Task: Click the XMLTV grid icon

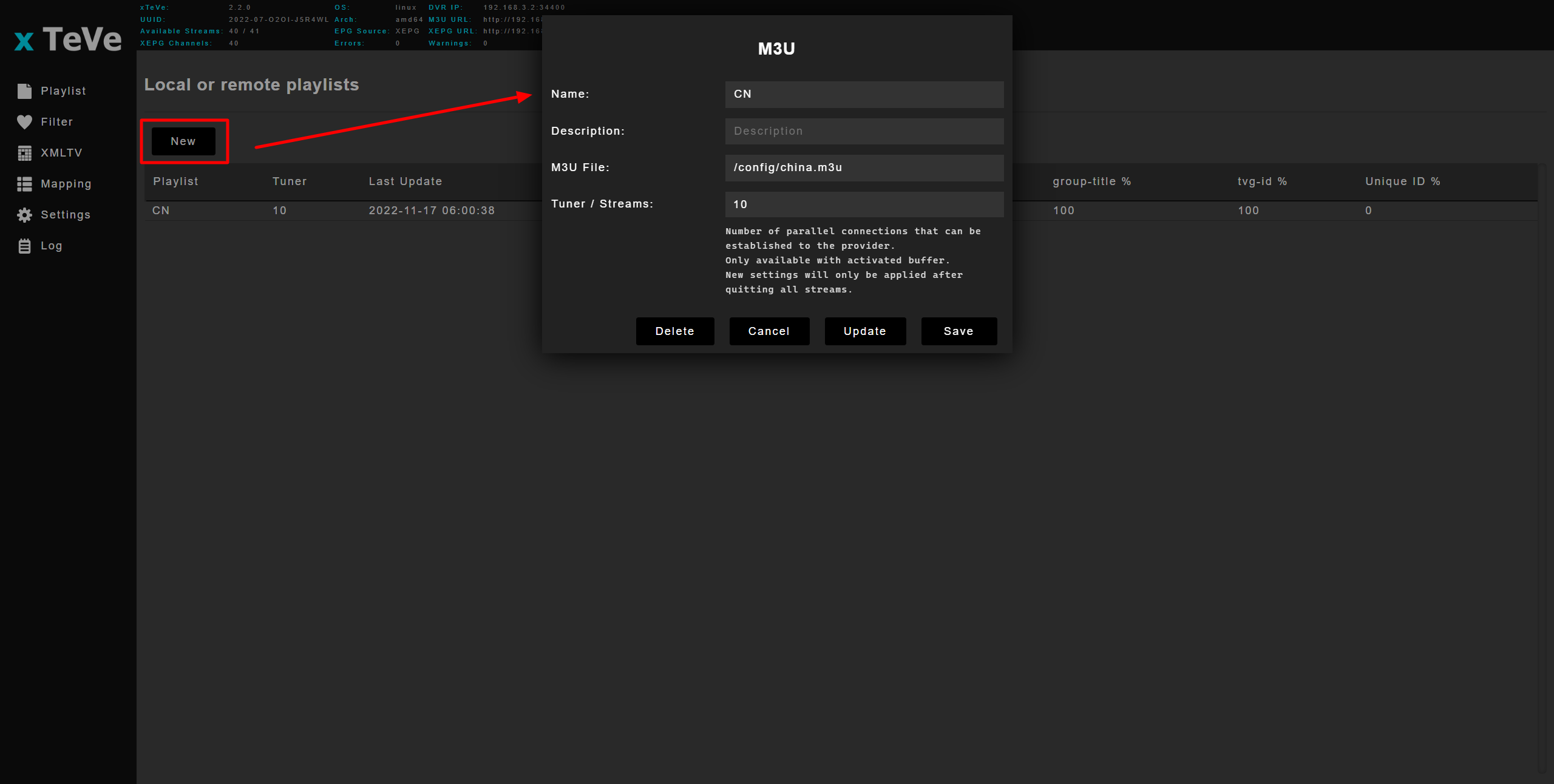Action: click(x=24, y=153)
